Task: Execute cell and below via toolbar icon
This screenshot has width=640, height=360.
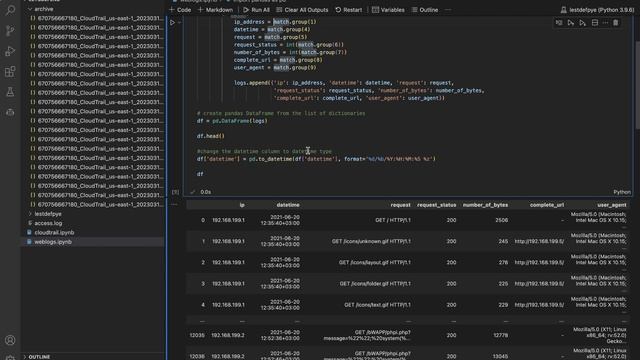Action: [582, 23]
